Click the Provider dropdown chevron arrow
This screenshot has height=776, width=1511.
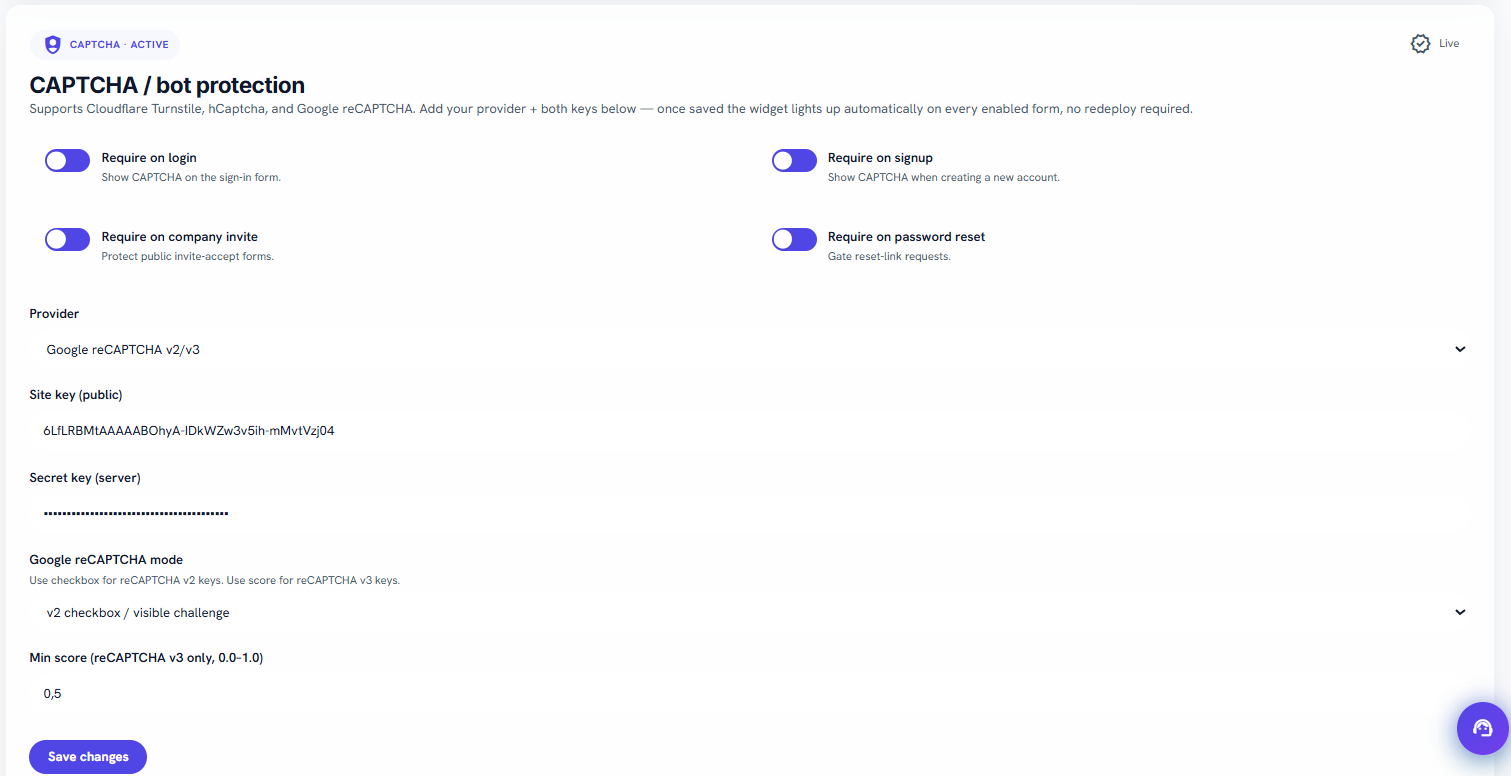[1460, 349]
